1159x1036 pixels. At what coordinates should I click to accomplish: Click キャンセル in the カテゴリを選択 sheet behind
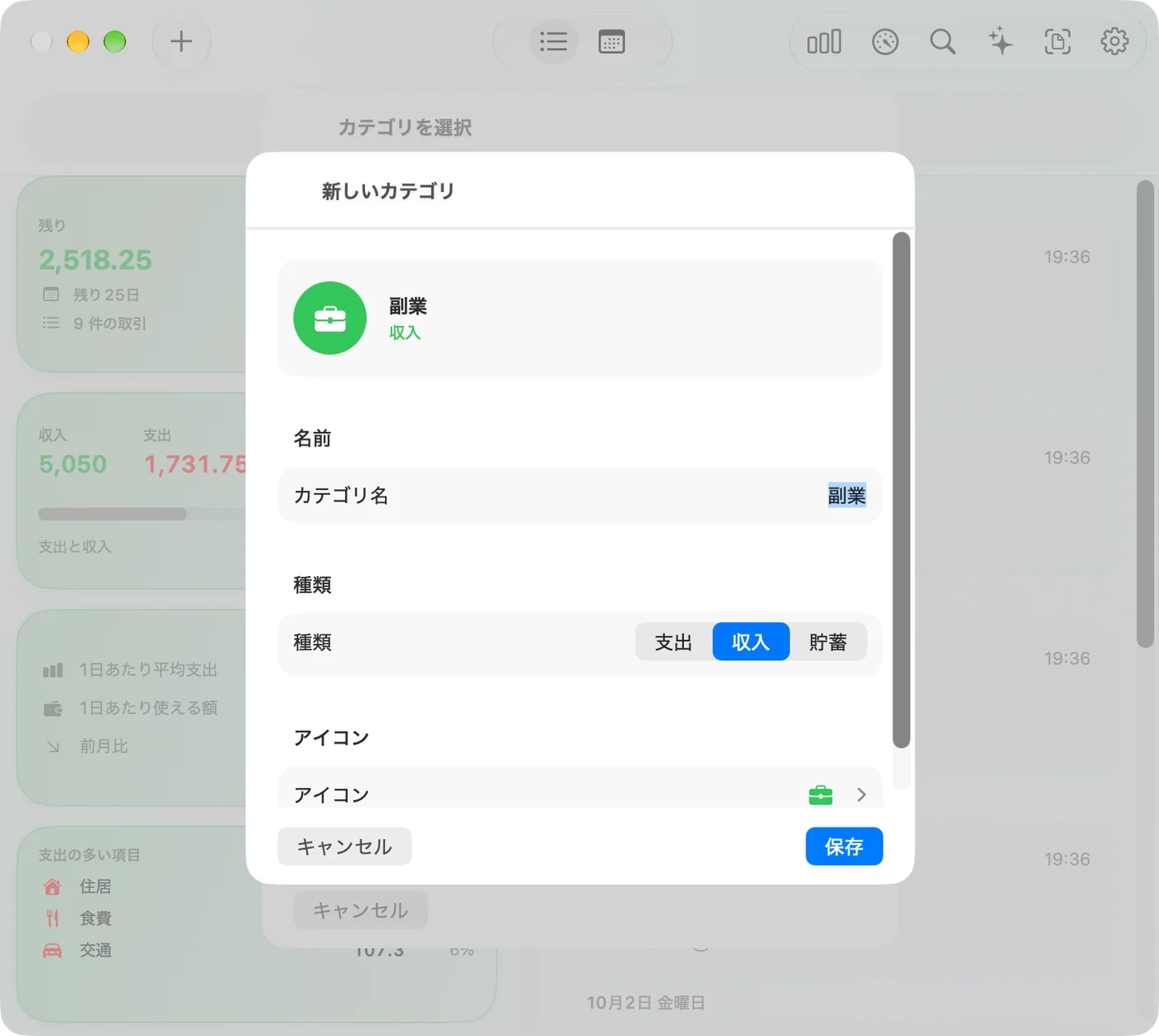360,910
